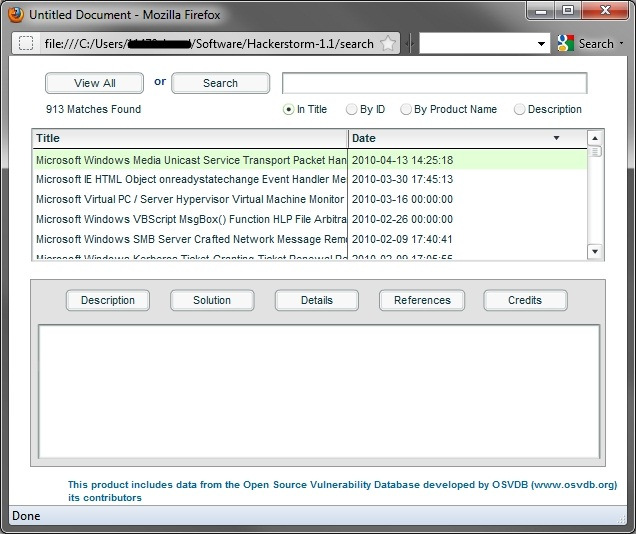The image size is (636, 534).
Task: Click the View All button
Action: click(x=95, y=83)
